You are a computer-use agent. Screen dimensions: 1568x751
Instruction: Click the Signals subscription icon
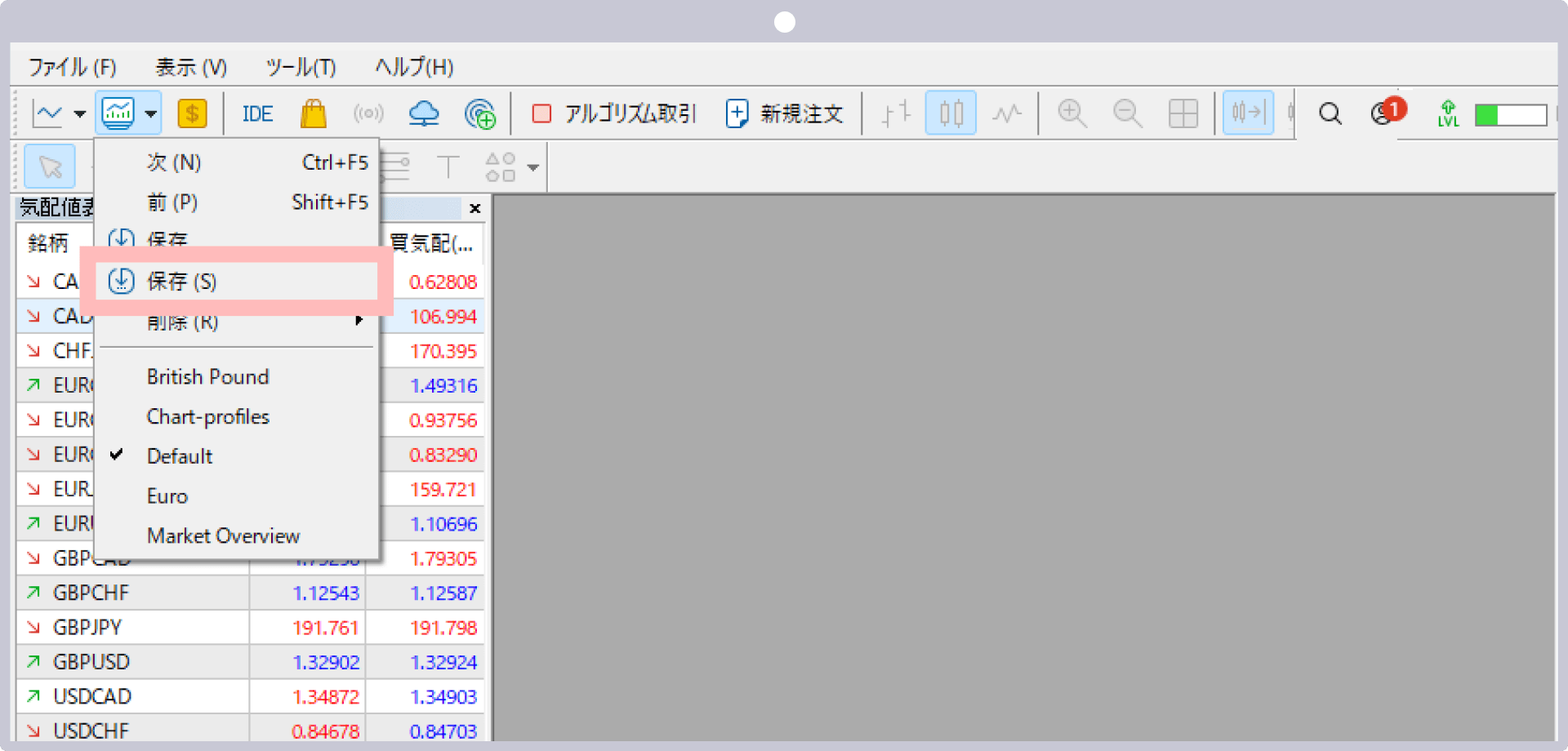coord(481,114)
